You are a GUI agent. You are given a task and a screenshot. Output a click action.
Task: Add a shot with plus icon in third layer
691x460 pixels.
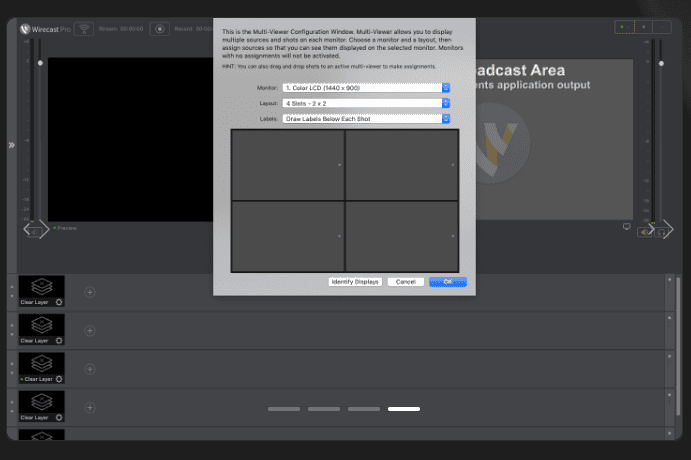[90, 369]
